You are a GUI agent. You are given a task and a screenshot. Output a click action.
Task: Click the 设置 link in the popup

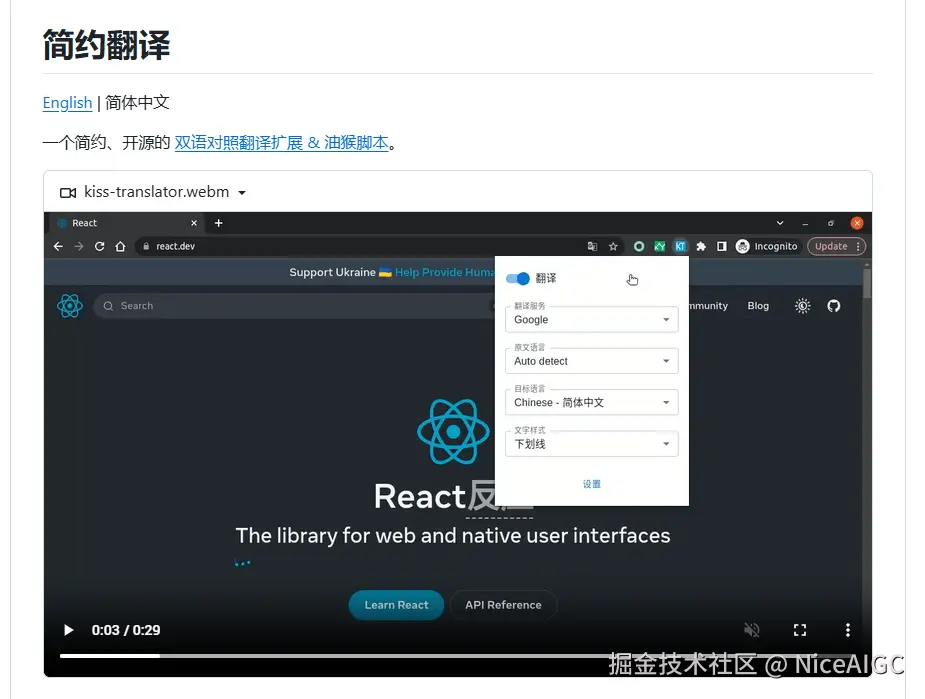tap(592, 484)
